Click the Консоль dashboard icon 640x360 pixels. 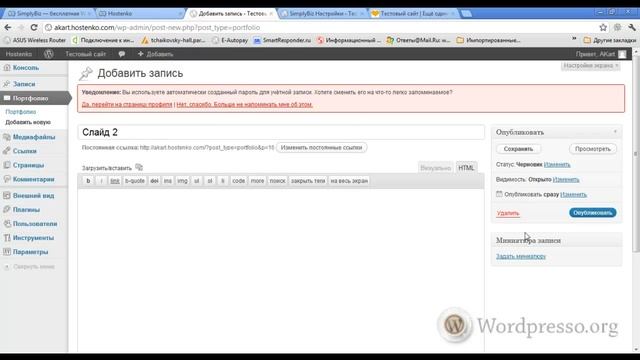(x=7, y=68)
